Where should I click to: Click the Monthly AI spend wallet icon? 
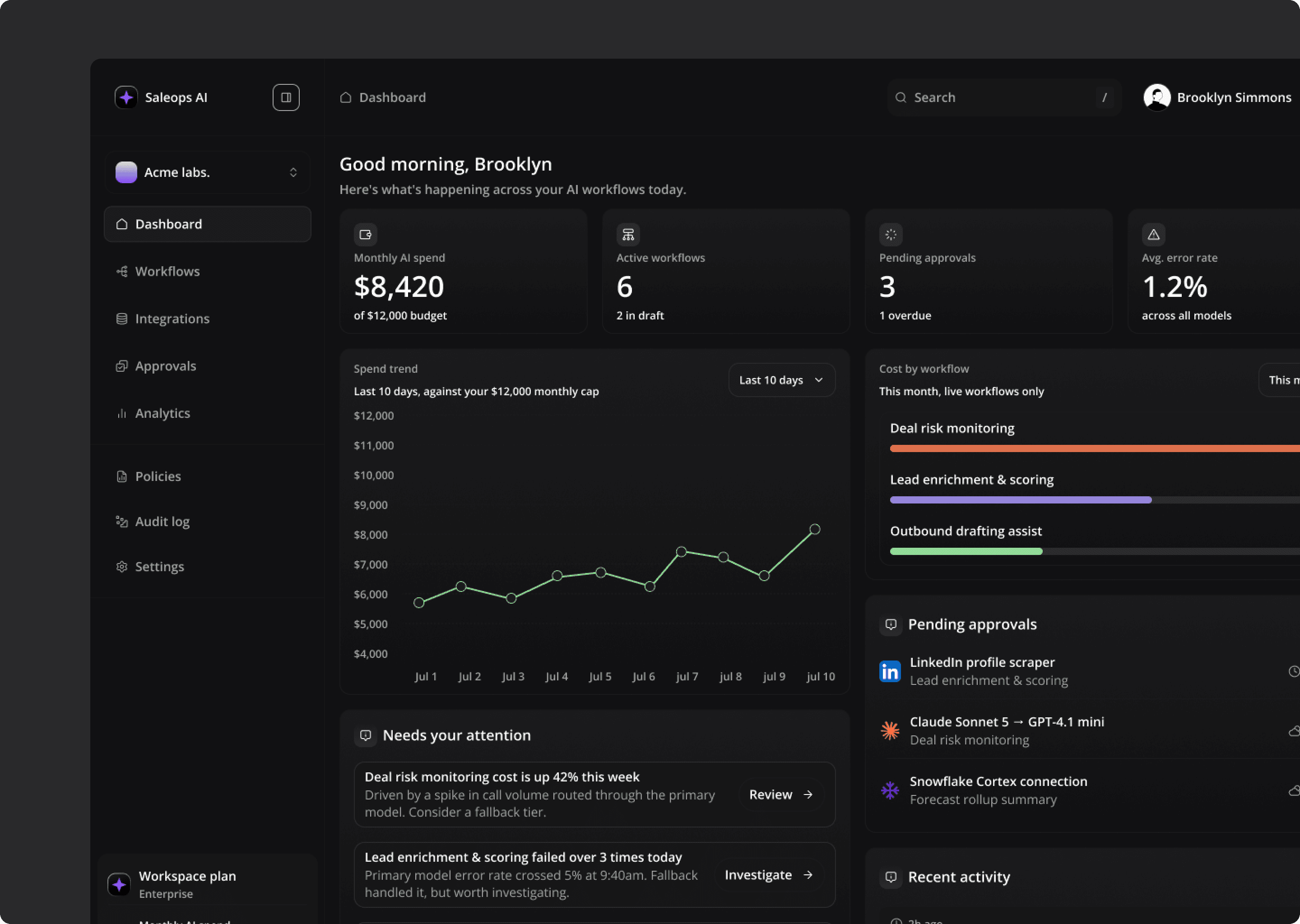pos(366,235)
